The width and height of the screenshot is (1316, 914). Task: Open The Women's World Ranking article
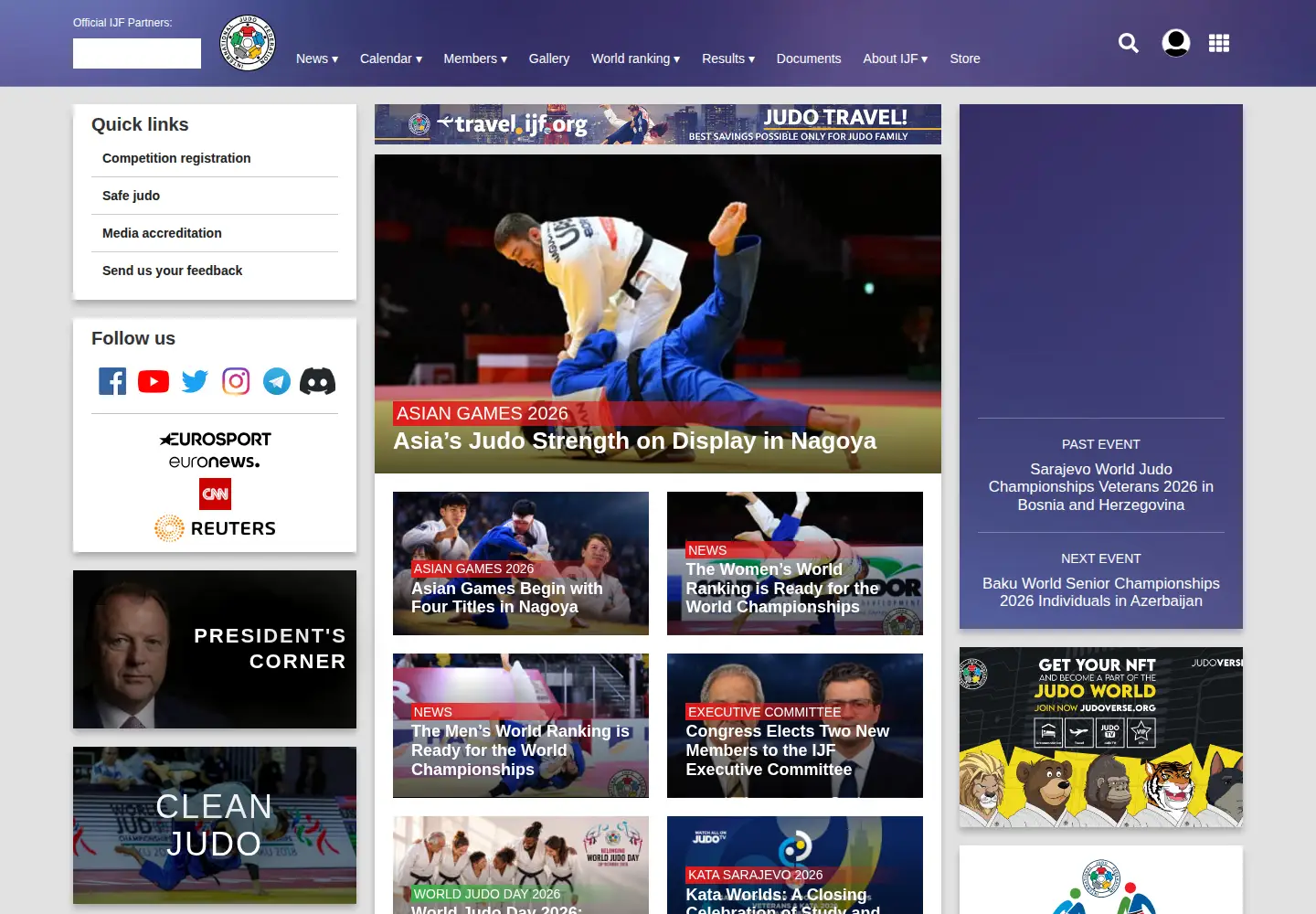795,563
